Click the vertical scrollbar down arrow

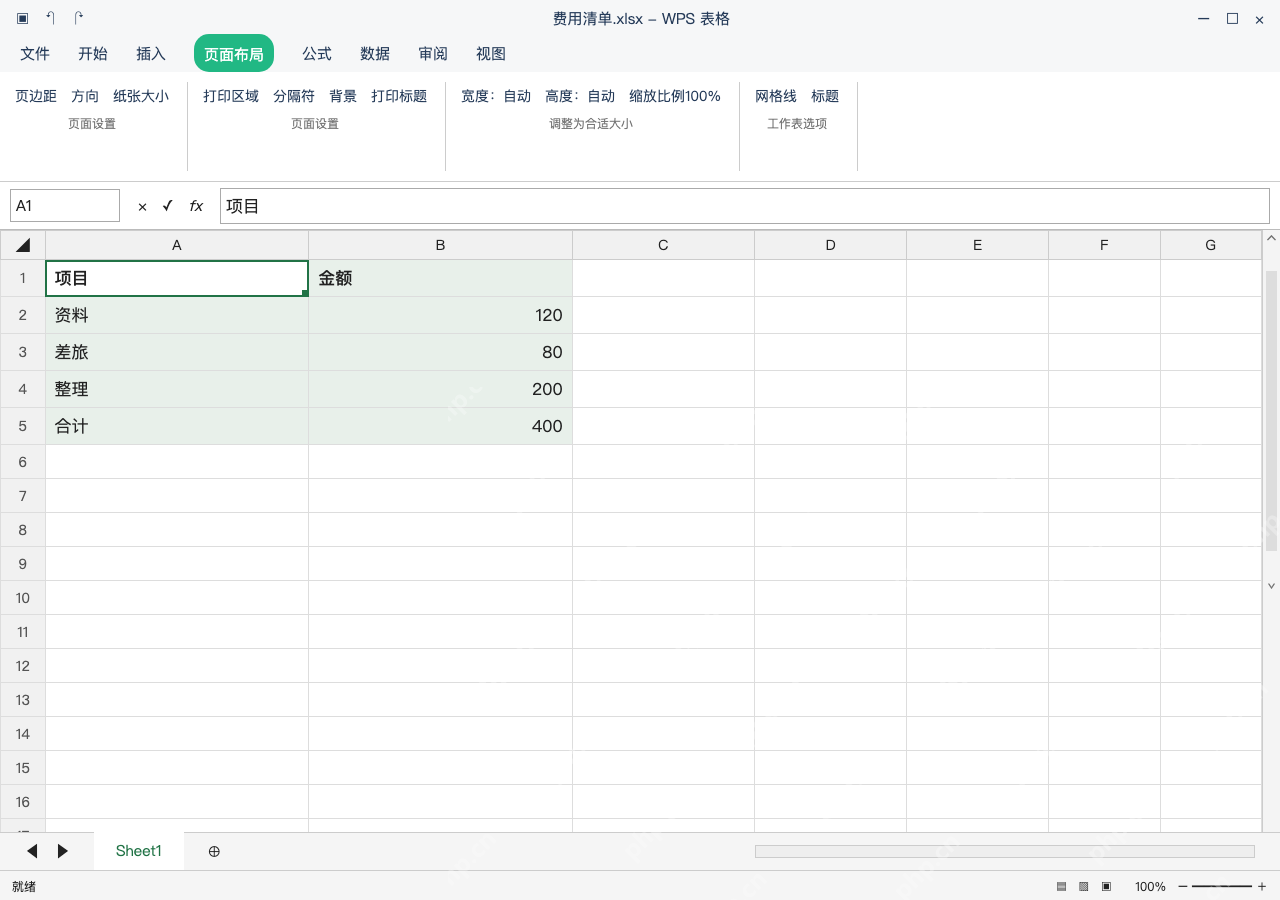click(x=1272, y=586)
